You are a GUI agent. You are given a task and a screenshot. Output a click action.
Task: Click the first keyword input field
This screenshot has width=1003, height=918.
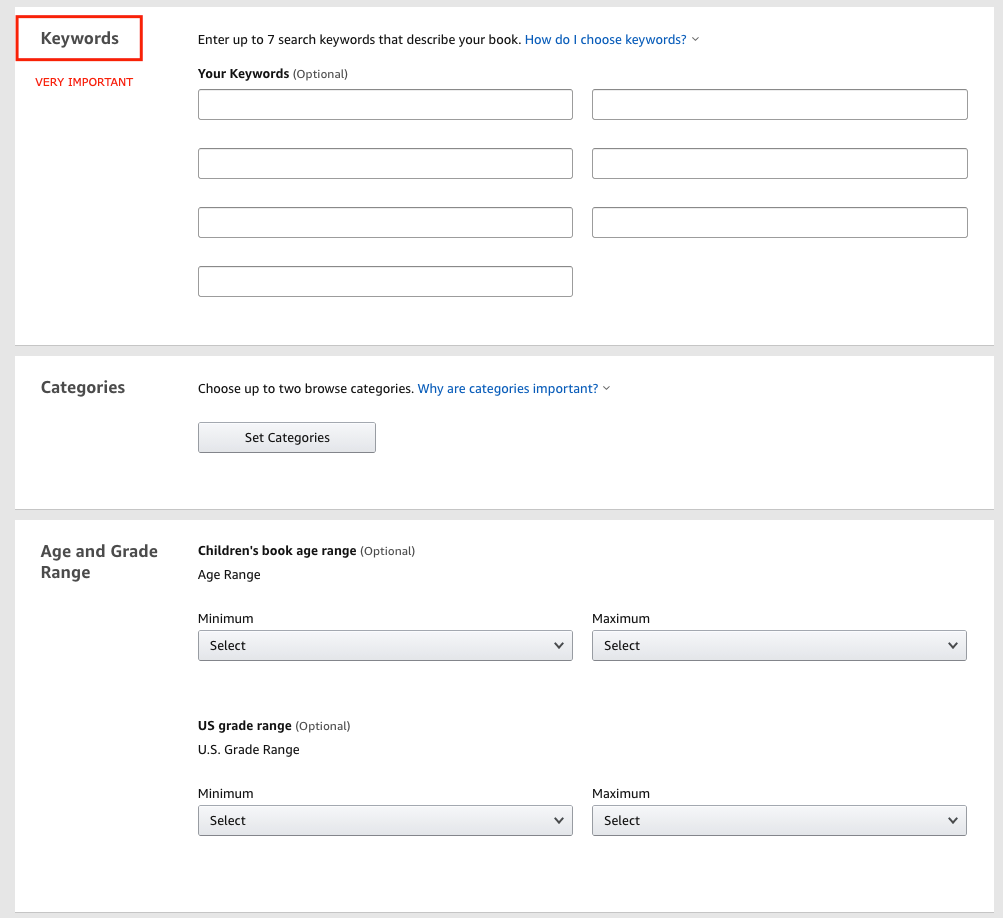point(385,105)
